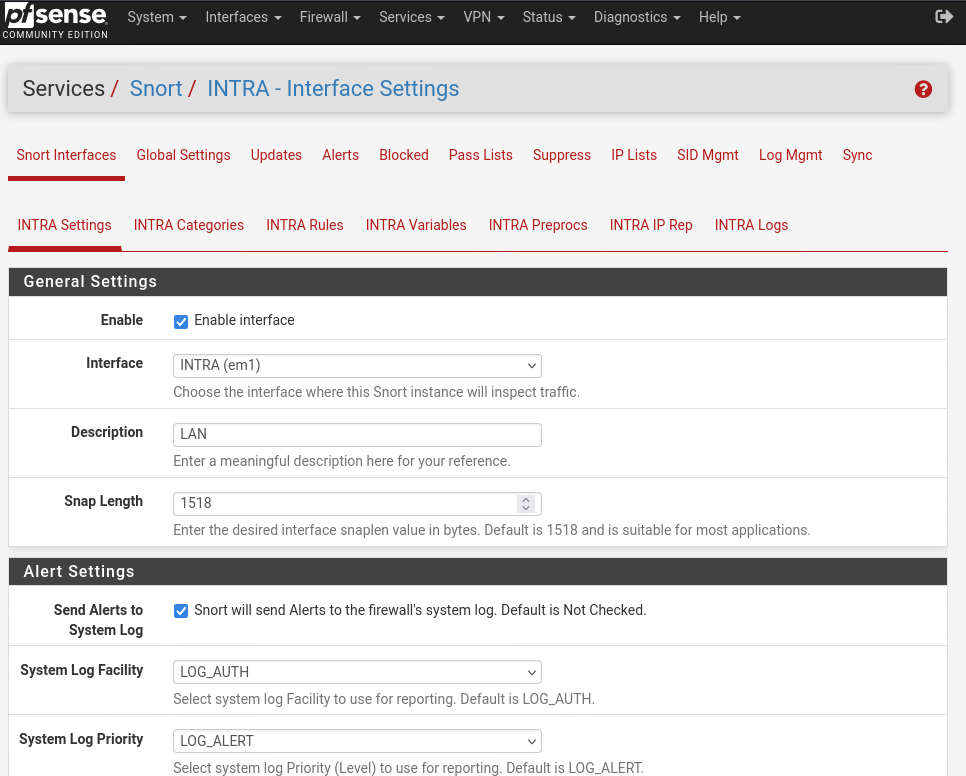Open the System menu

pos(156,17)
